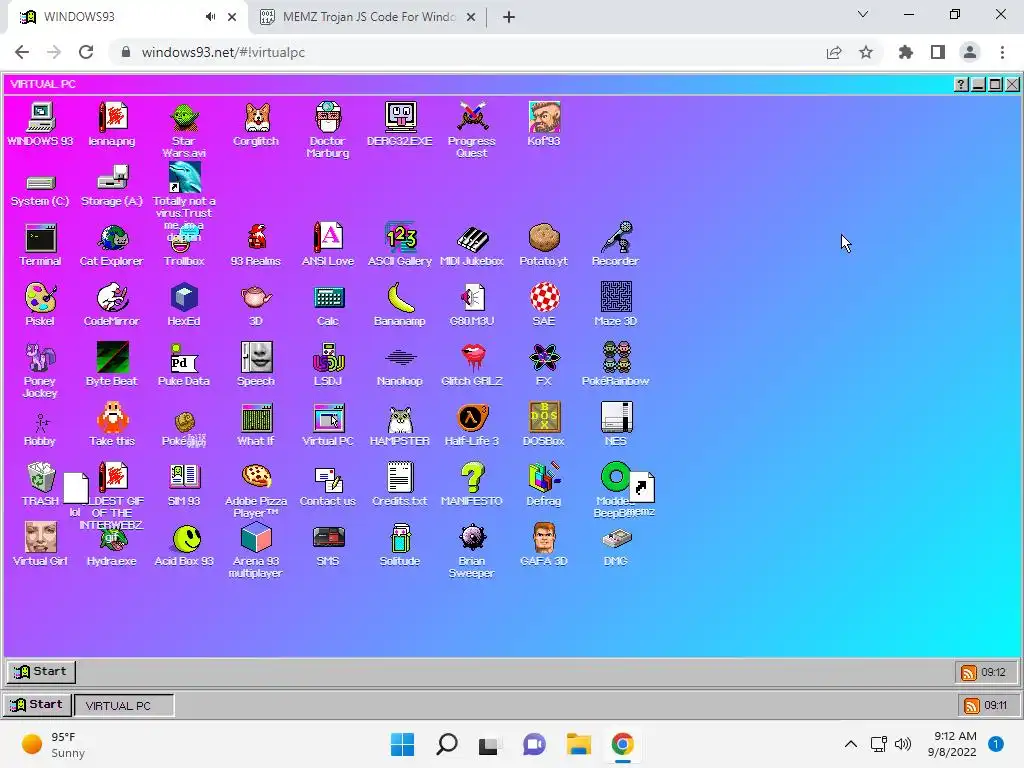Bookmark this page with the star icon
Viewport: 1024px width, 768px height.
coord(866,52)
